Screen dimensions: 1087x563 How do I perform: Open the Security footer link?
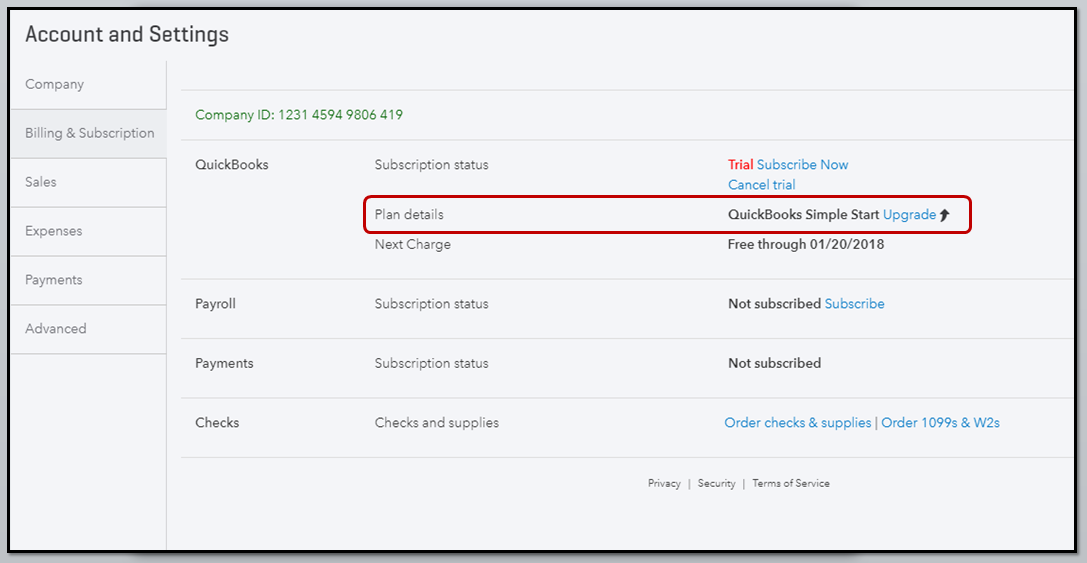coord(716,484)
